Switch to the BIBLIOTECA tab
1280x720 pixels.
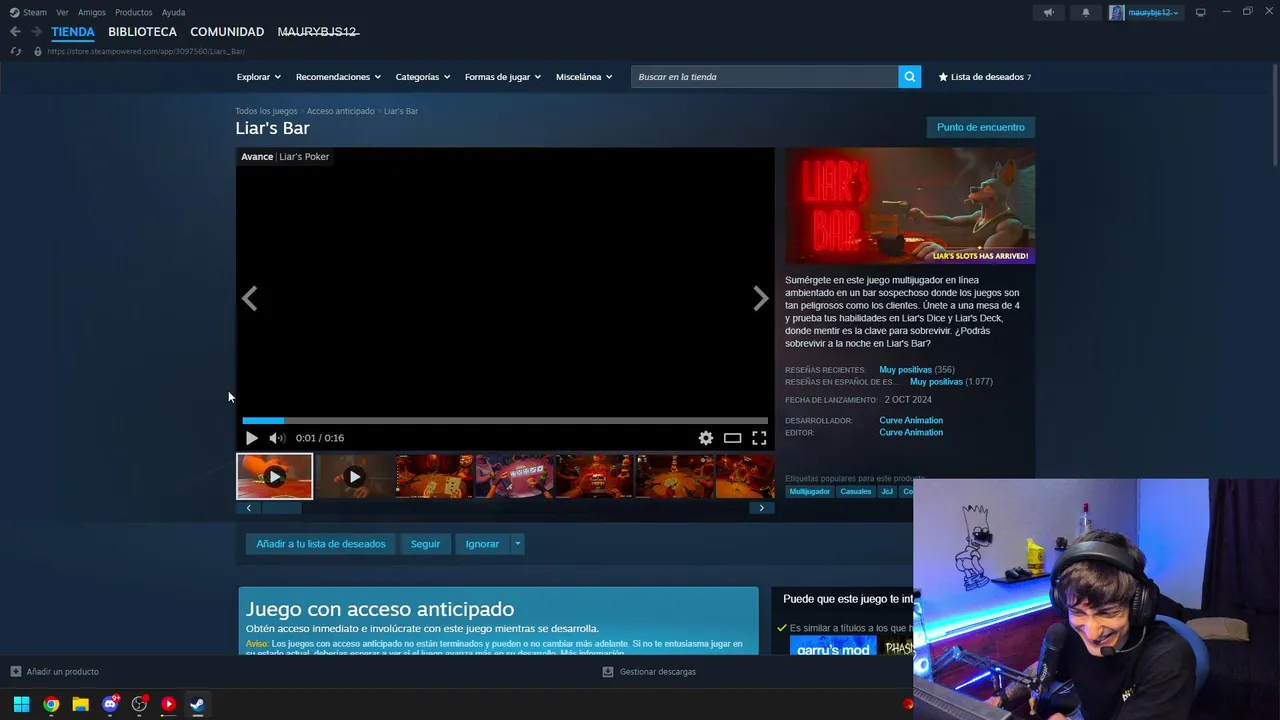(142, 32)
